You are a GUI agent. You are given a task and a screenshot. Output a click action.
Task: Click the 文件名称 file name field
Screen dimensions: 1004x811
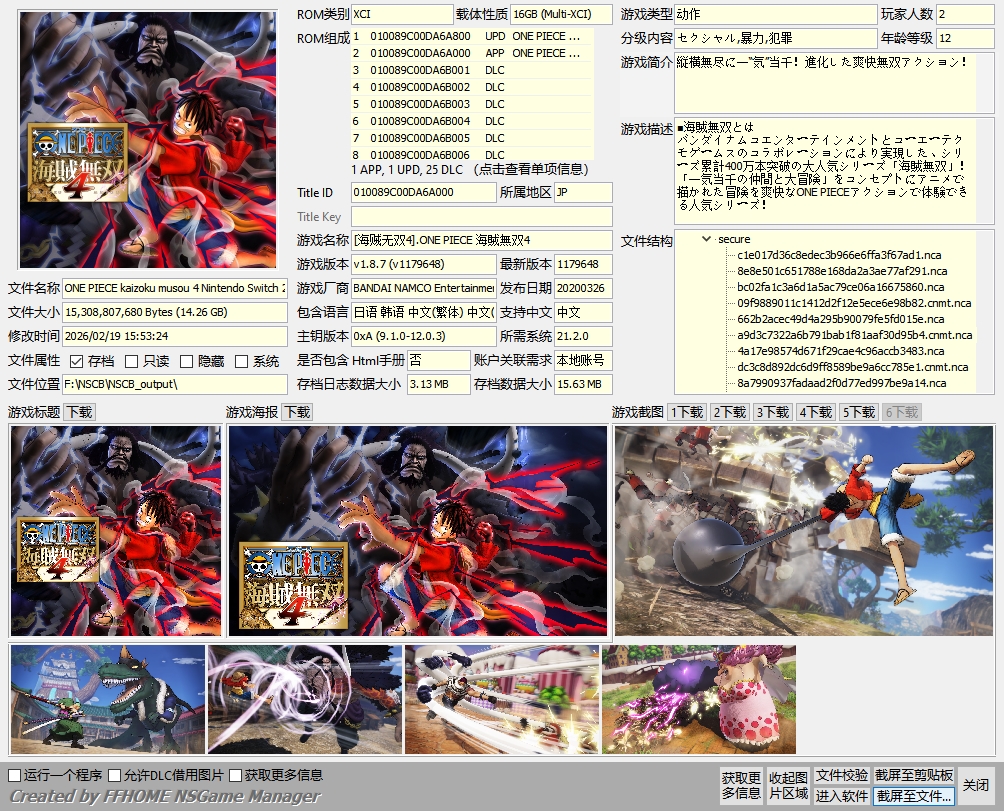pyautogui.click(x=175, y=288)
